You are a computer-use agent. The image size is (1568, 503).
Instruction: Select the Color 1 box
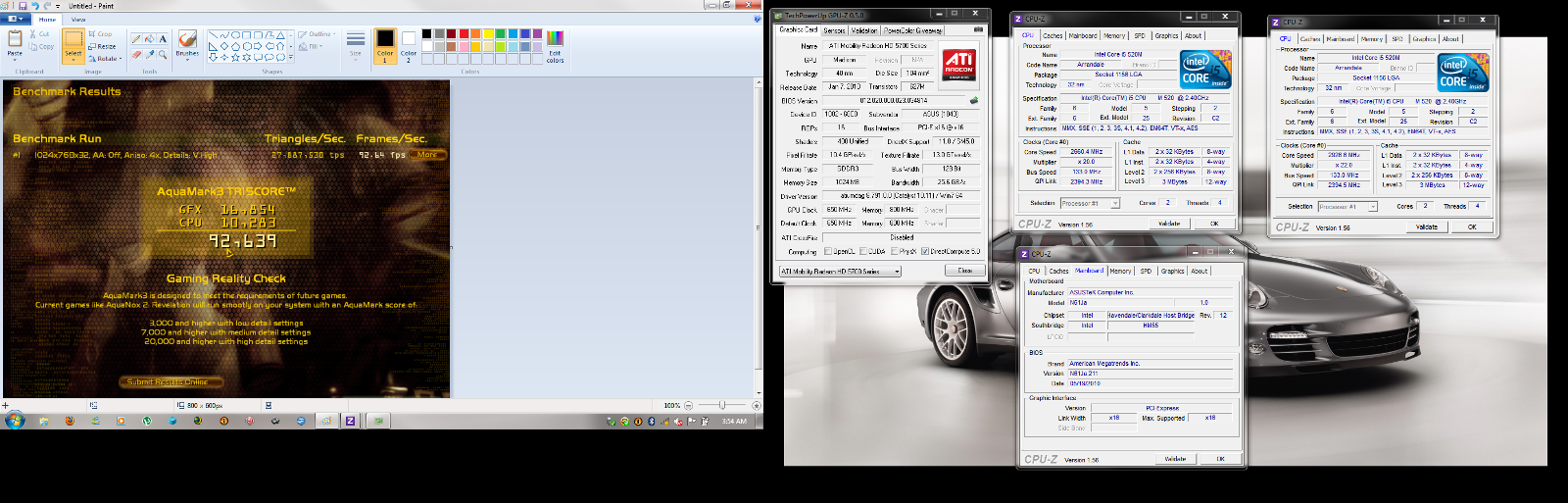385,45
